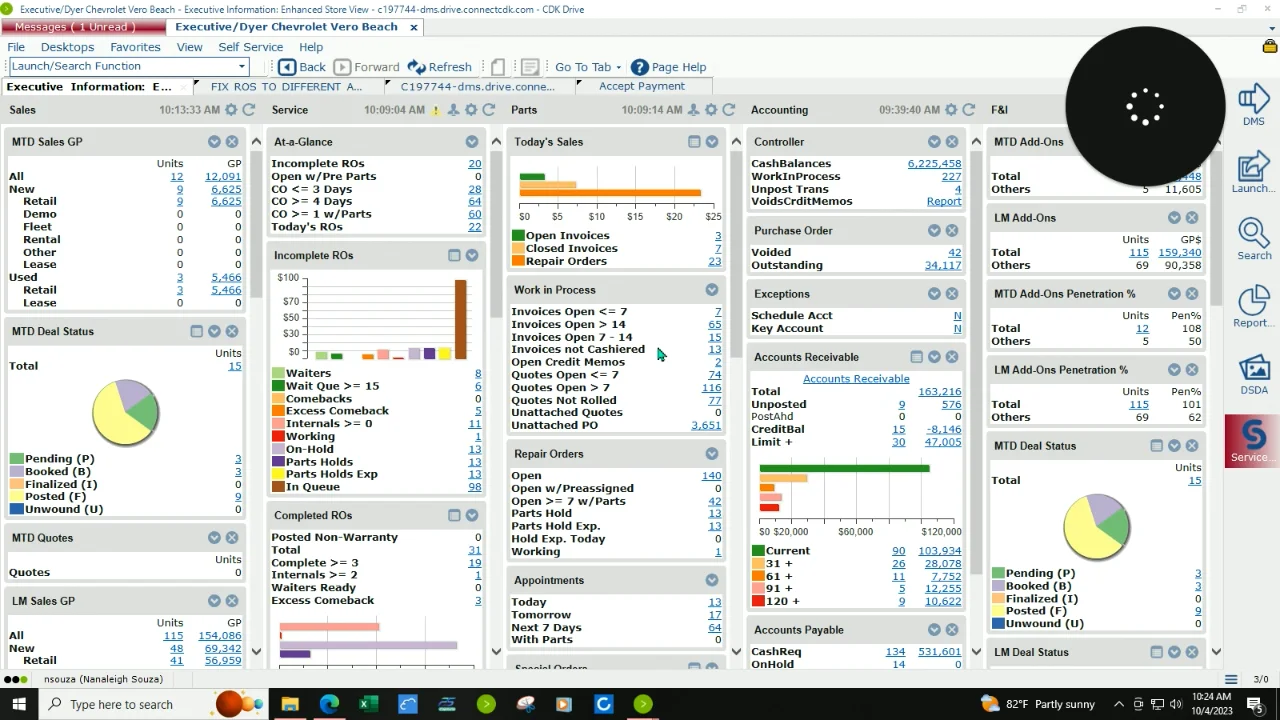Viewport: 1280px width, 720px height.
Task: Click the In Queue brown legend swatch
Action: pos(278,487)
